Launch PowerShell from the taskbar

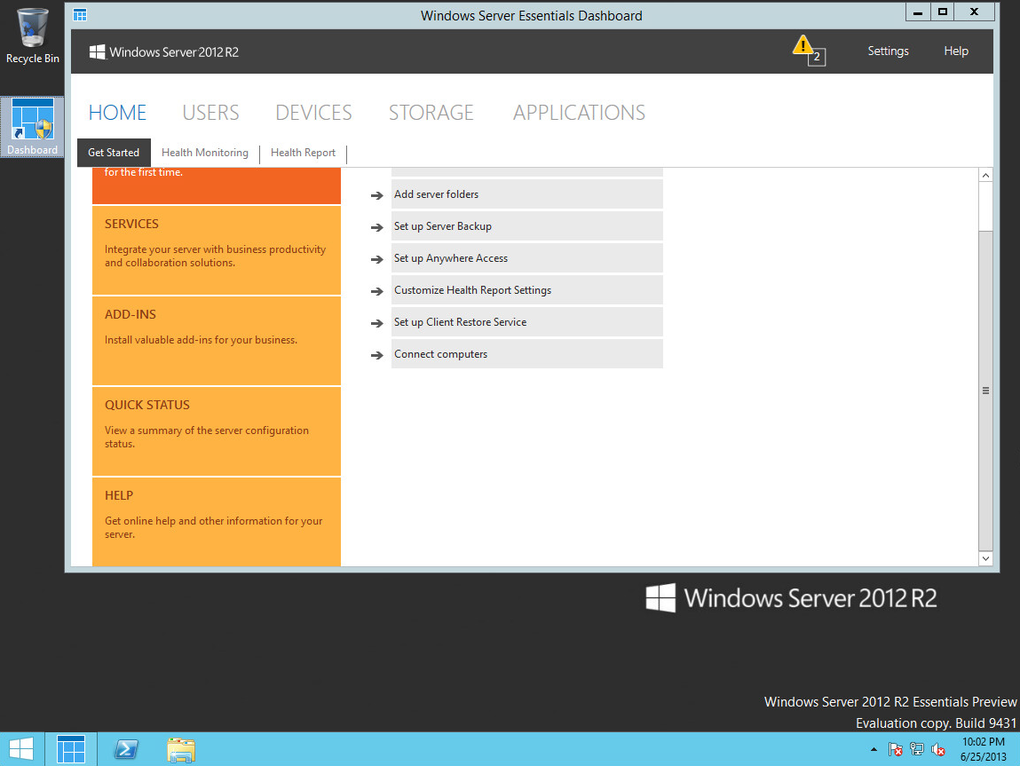(126, 749)
